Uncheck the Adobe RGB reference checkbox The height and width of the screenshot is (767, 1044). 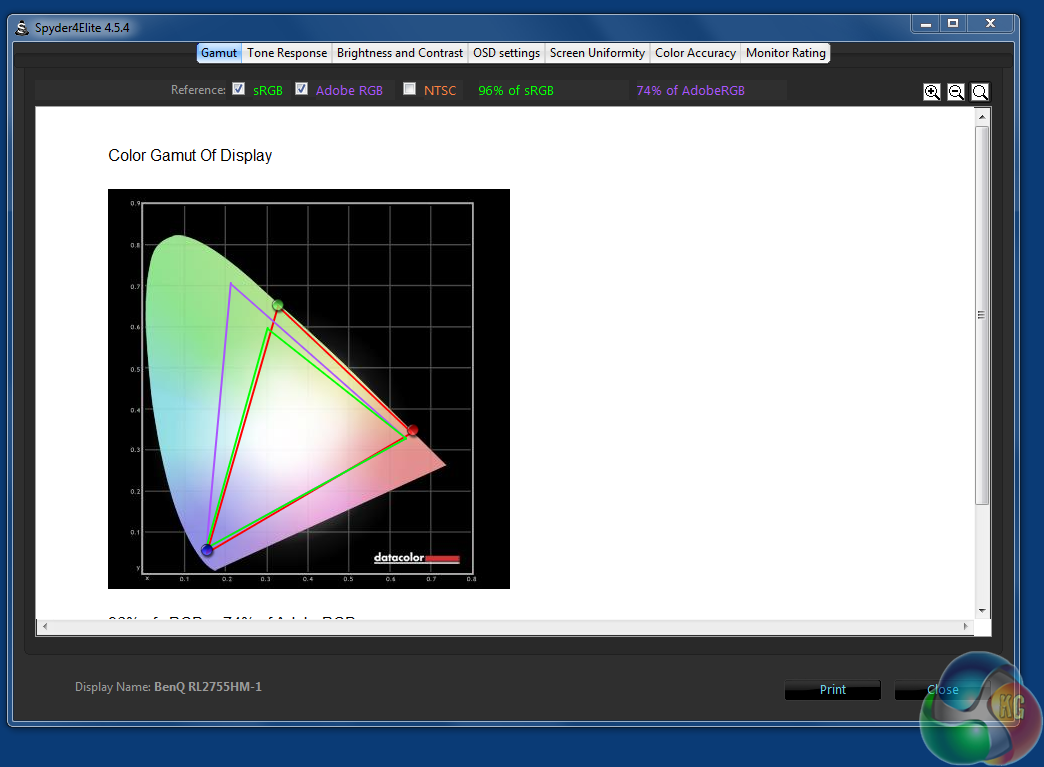(302, 89)
